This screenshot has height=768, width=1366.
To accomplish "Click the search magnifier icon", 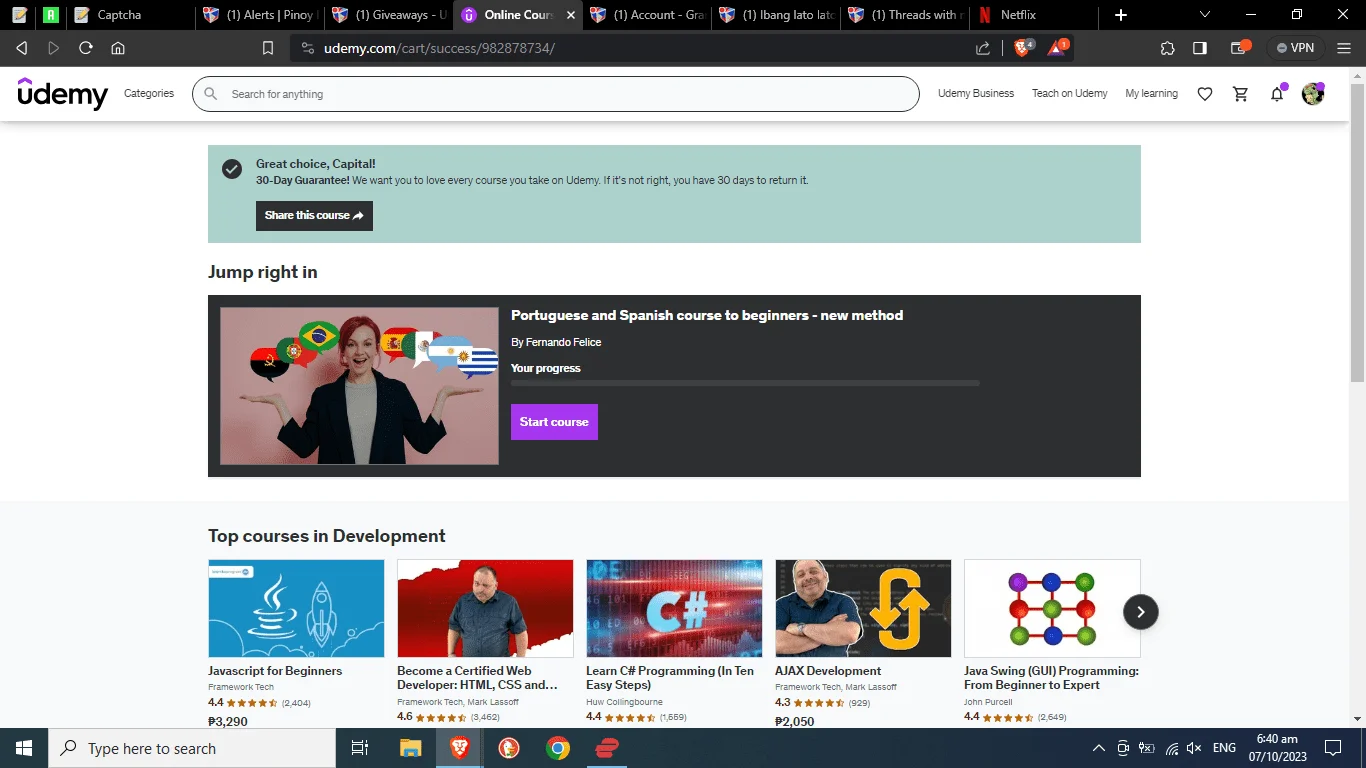I will pyautogui.click(x=210, y=94).
